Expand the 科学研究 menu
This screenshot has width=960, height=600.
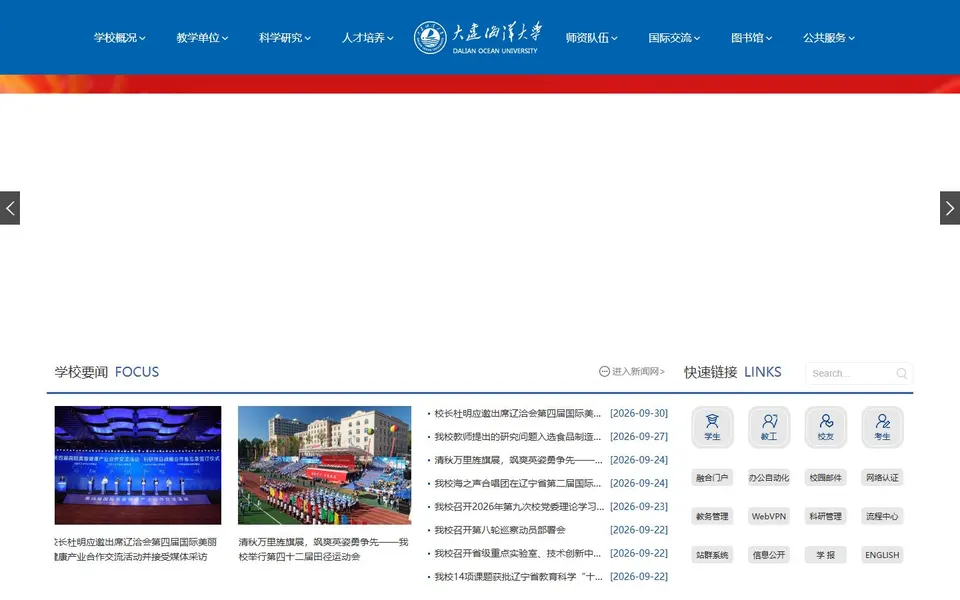click(x=285, y=38)
